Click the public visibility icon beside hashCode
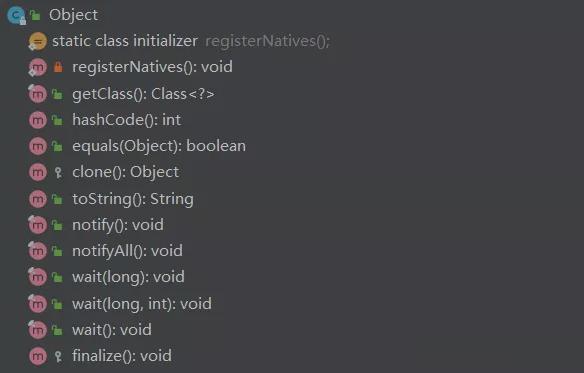 tap(57, 120)
